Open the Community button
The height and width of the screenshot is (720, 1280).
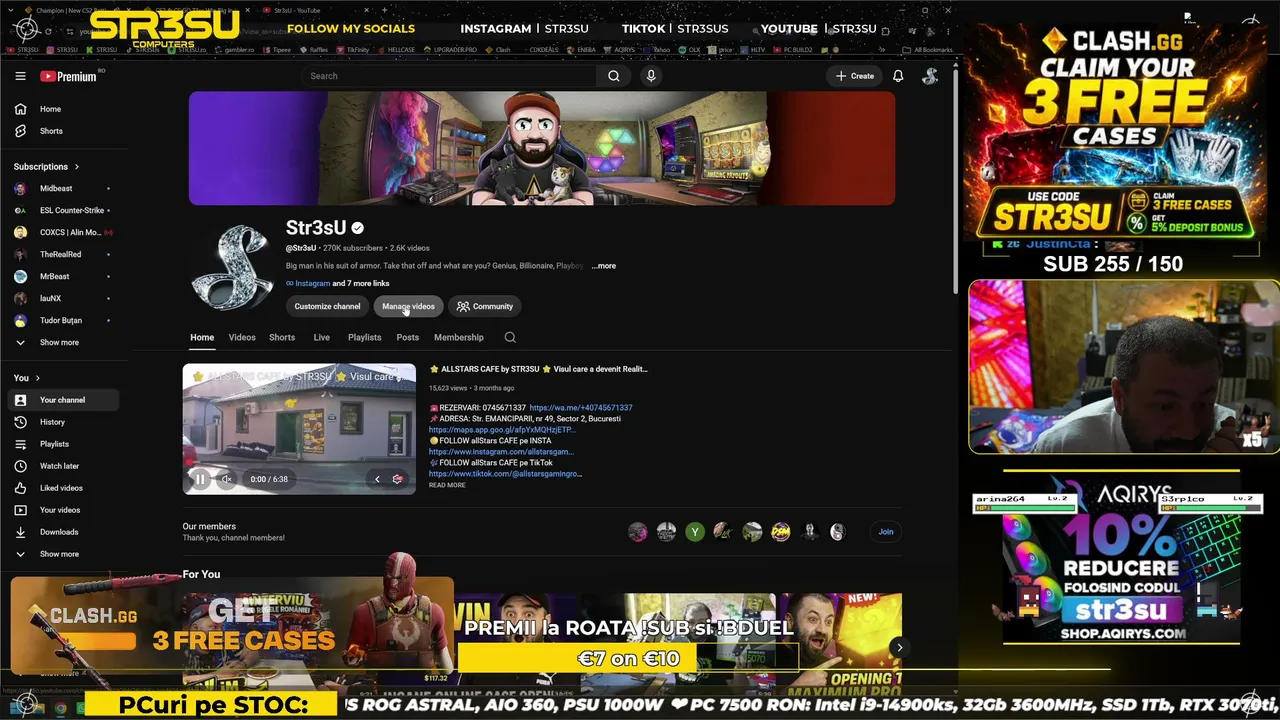point(485,306)
